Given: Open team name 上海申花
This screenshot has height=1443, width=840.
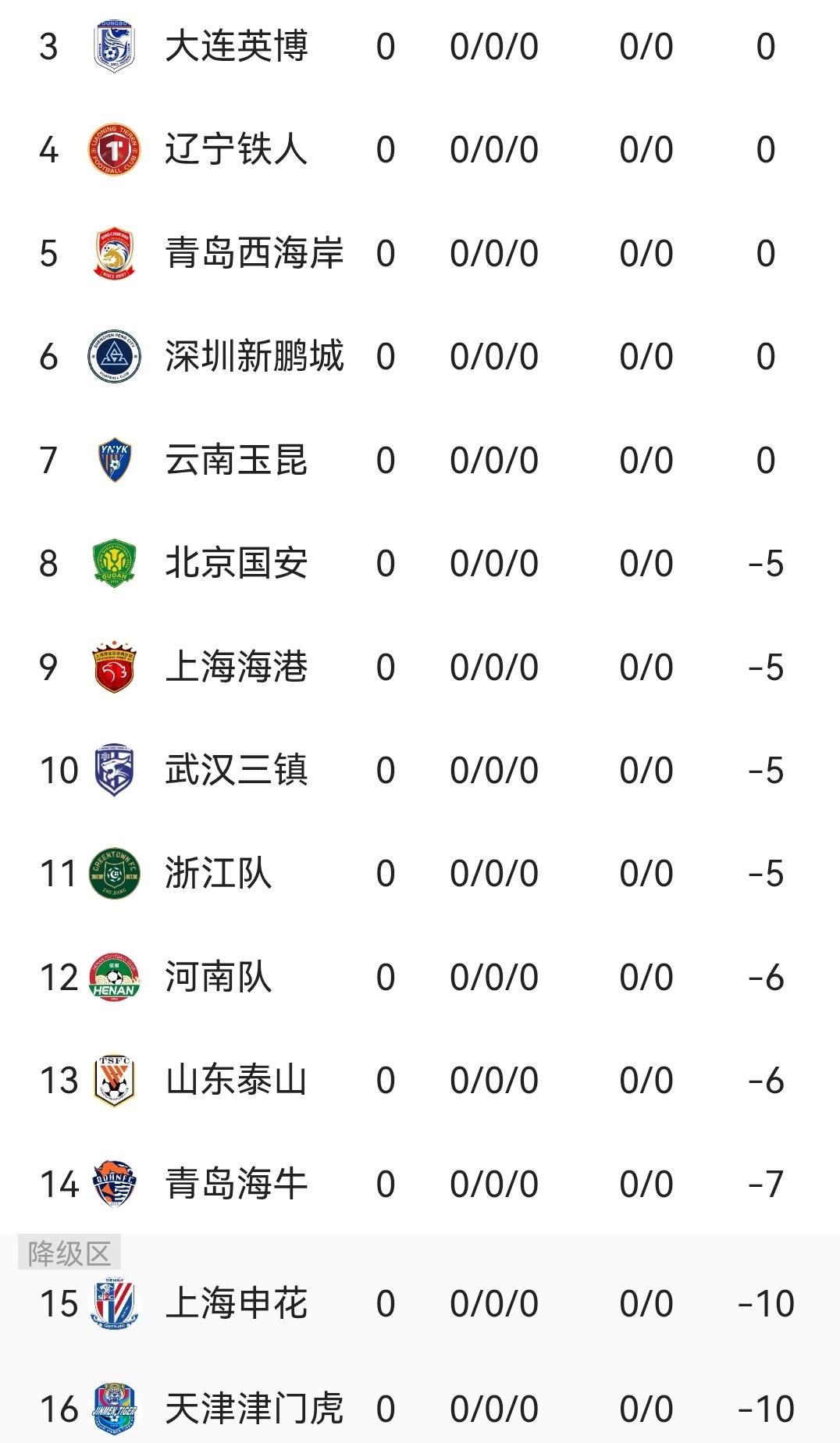Looking at the screenshot, I should coord(237,1303).
